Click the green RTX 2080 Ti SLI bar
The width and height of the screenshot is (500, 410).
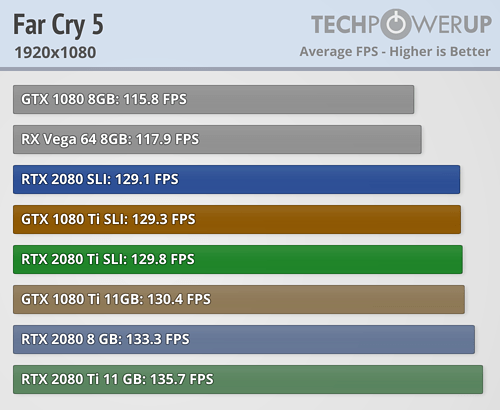point(238,259)
